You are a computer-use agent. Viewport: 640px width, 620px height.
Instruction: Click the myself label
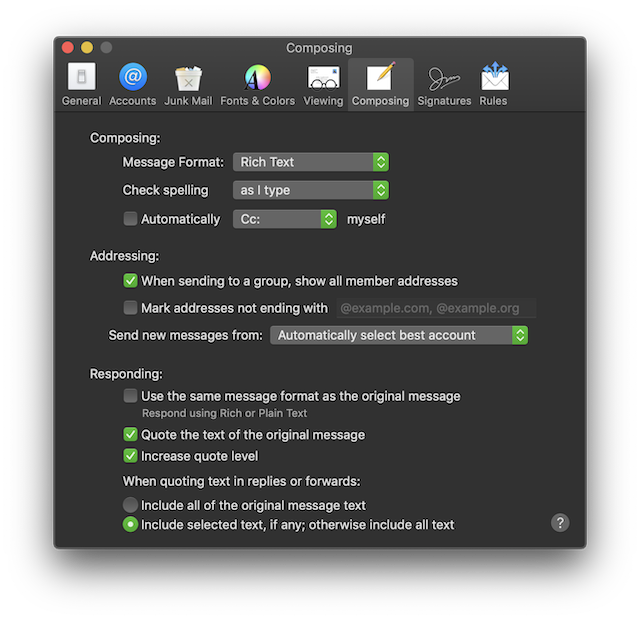[366, 219]
